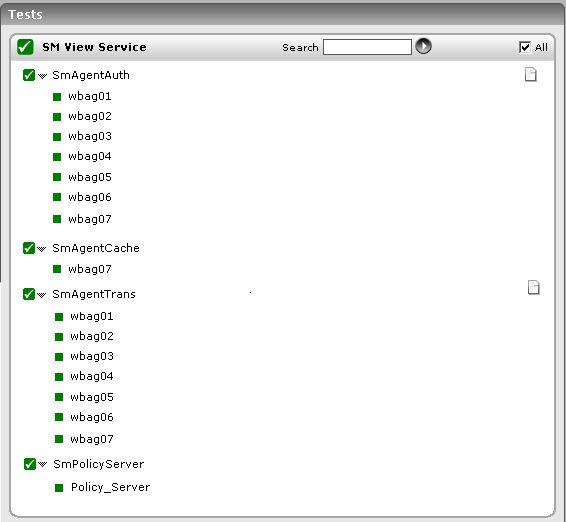Select wbag04 under SmAgentTrans
The width and height of the screenshot is (566, 522).
point(92,376)
